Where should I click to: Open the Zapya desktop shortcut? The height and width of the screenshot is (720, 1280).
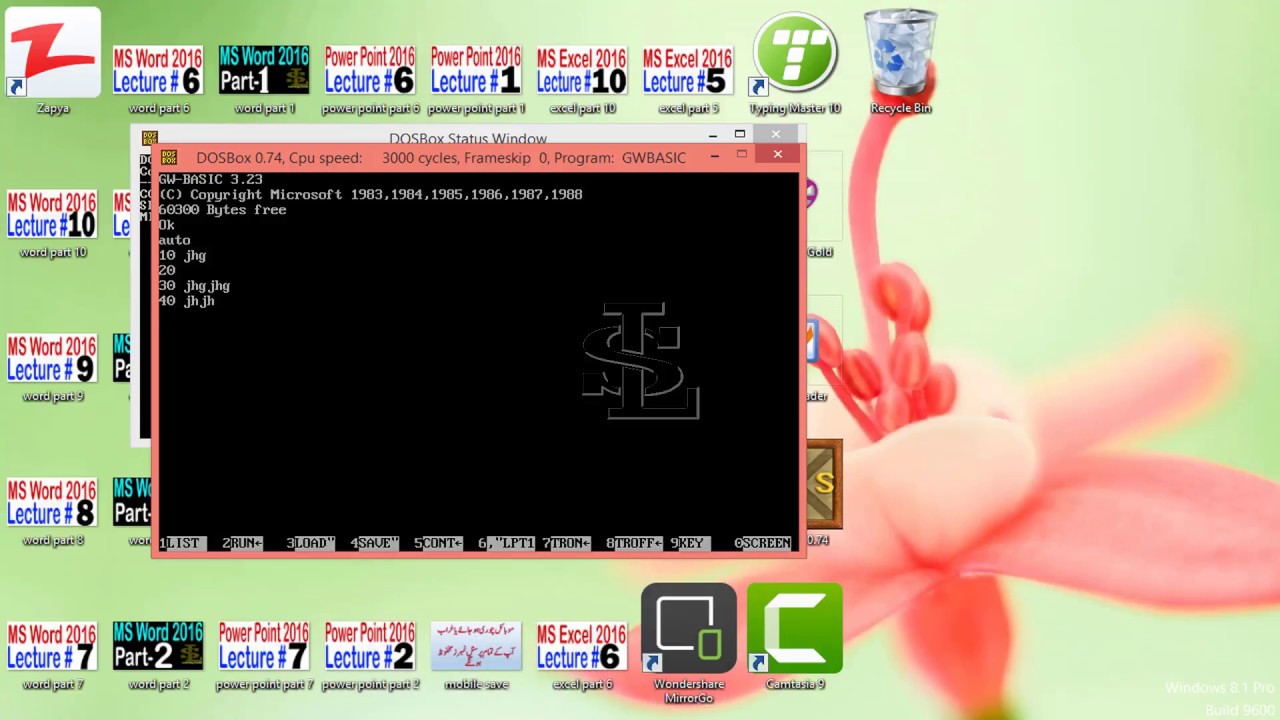pos(53,60)
